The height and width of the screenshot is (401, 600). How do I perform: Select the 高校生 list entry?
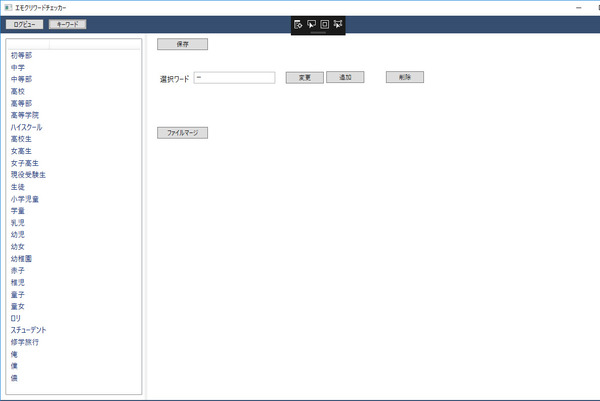tap(21, 139)
